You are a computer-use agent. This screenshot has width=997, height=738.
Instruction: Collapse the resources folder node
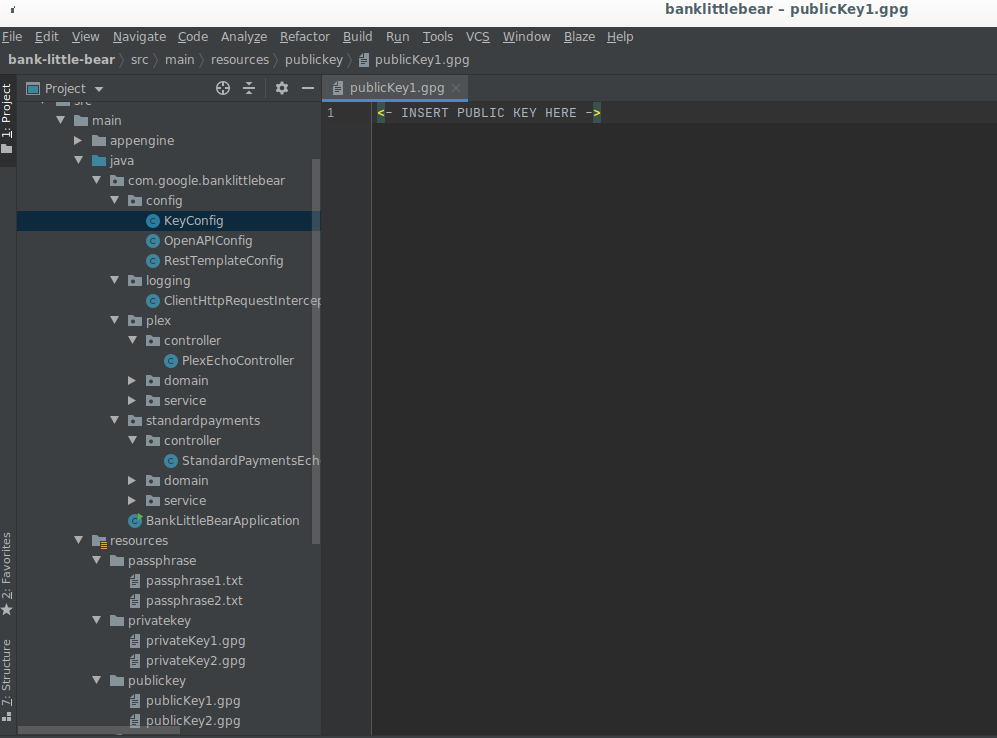[x=78, y=540]
